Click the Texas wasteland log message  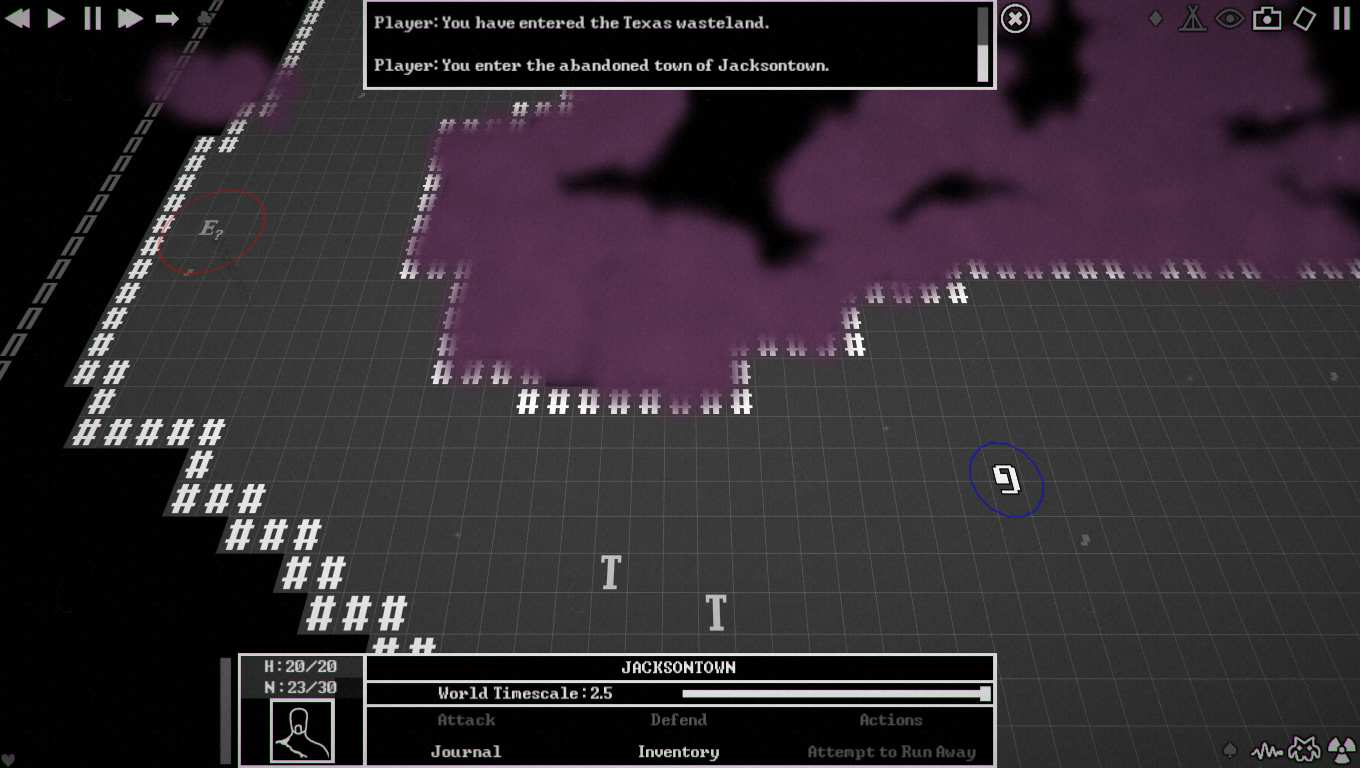(572, 23)
